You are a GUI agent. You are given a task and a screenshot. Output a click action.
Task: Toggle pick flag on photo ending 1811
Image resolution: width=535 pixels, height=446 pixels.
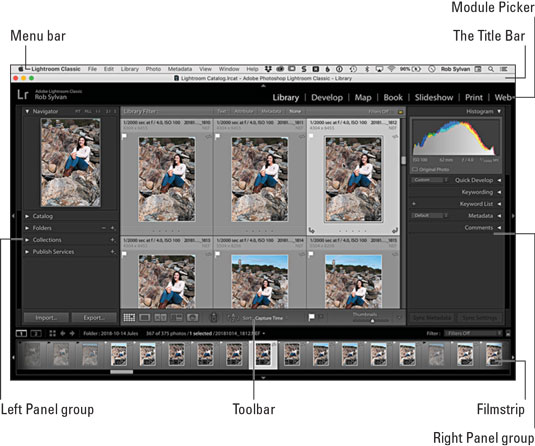[217, 136]
